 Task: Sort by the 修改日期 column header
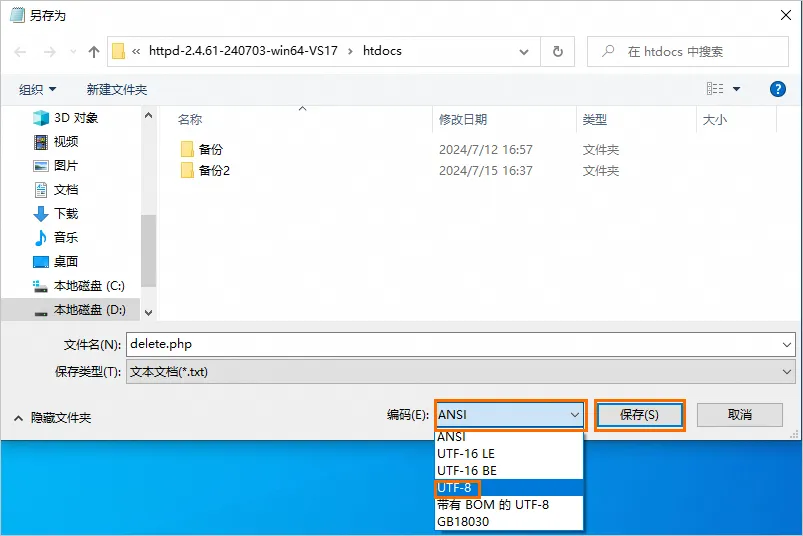point(463,120)
